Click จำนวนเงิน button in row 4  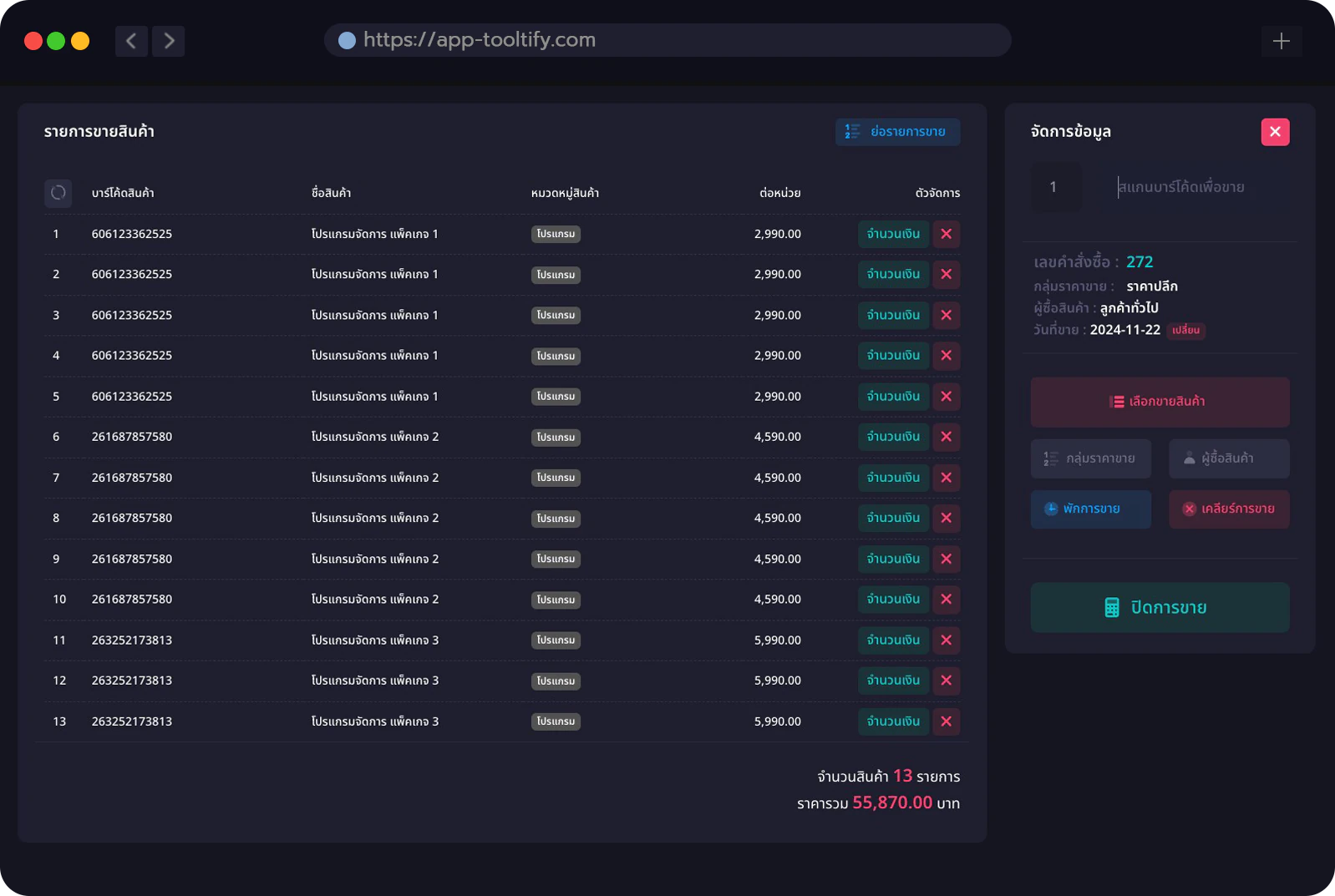[893, 355]
